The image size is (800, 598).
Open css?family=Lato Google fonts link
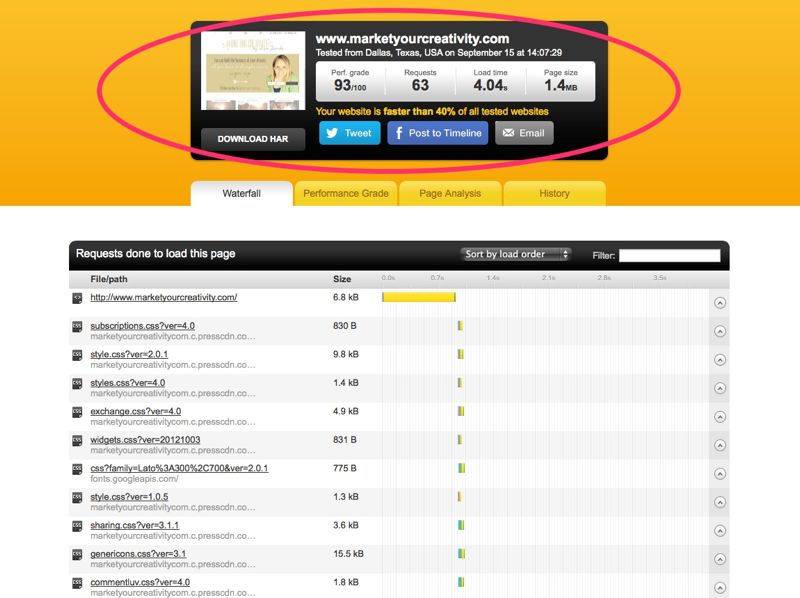pyautogui.click(x=179, y=468)
